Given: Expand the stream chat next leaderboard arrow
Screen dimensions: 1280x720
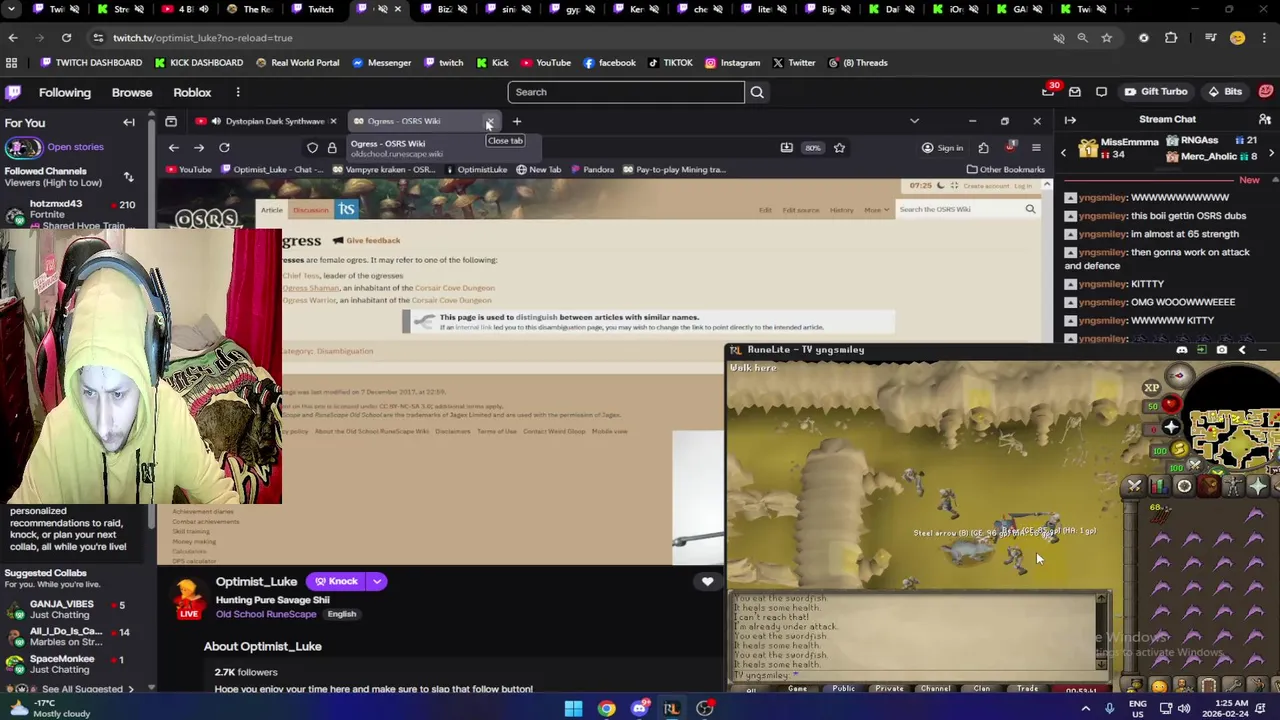Looking at the screenshot, I should (x=1271, y=153).
